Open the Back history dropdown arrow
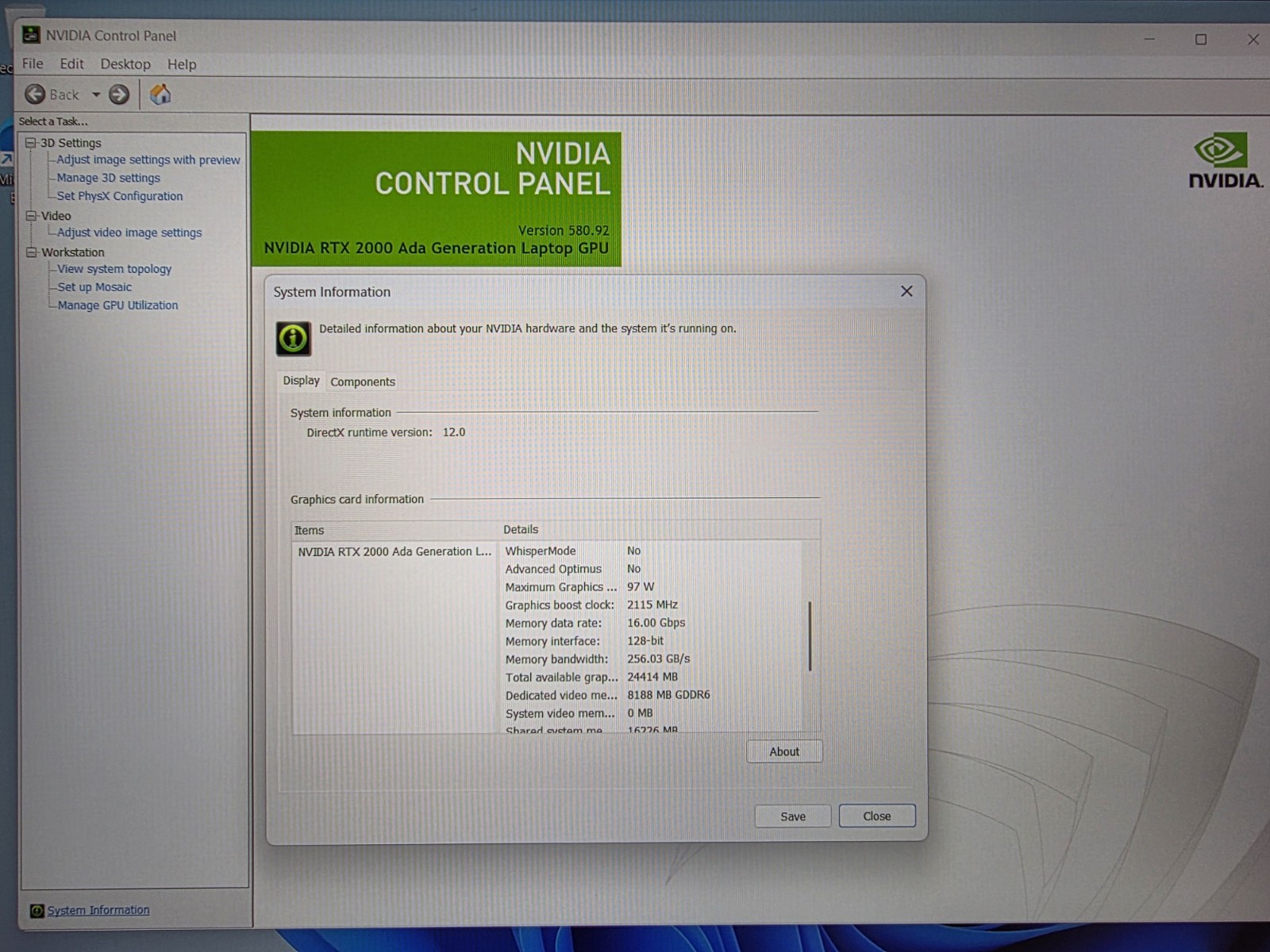Screen dimensions: 1270x952 click(x=96, y=94)
